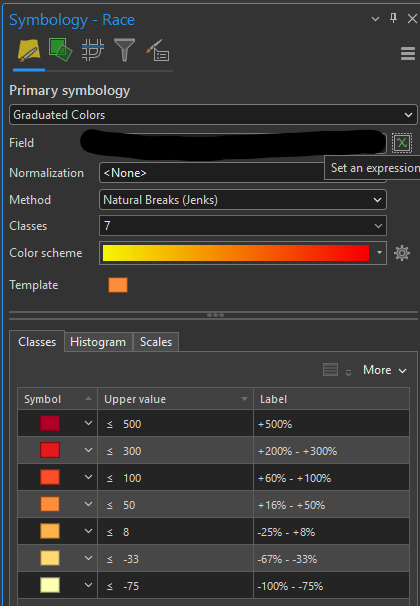The height and width of the screenshot is (606, 420).
Task: Open the Symbol layer drawing icon
Action: (93, 50)
